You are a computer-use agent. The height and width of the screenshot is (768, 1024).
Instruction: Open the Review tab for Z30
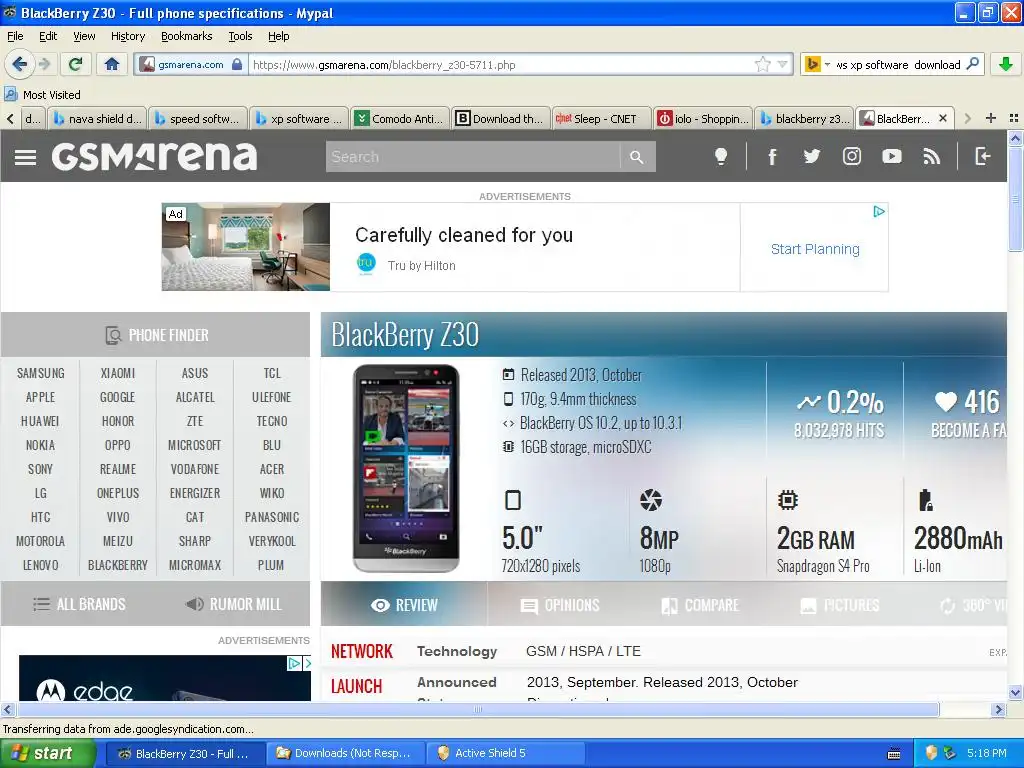point(404,605)
